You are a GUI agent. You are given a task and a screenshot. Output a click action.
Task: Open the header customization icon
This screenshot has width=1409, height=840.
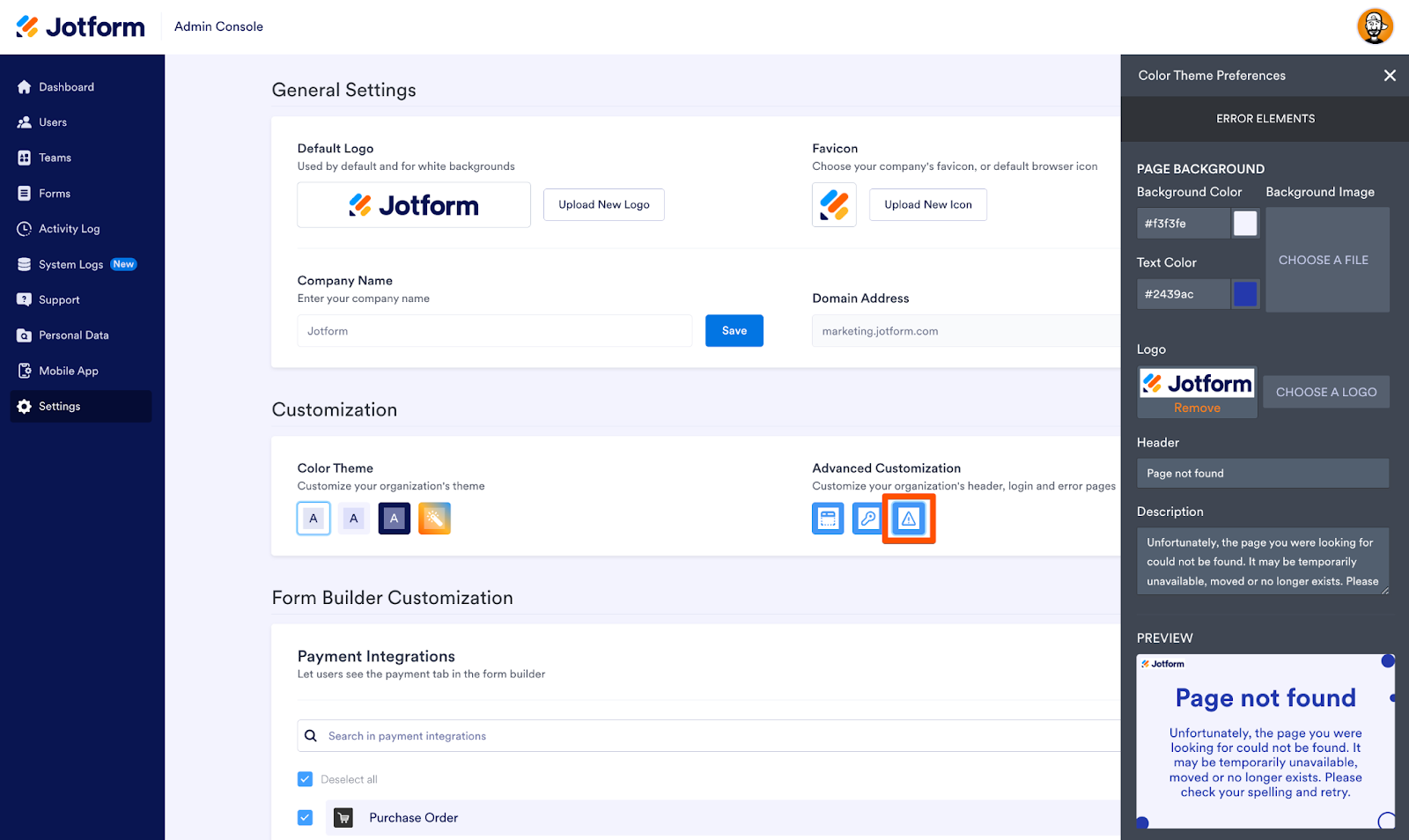[828, 519]
